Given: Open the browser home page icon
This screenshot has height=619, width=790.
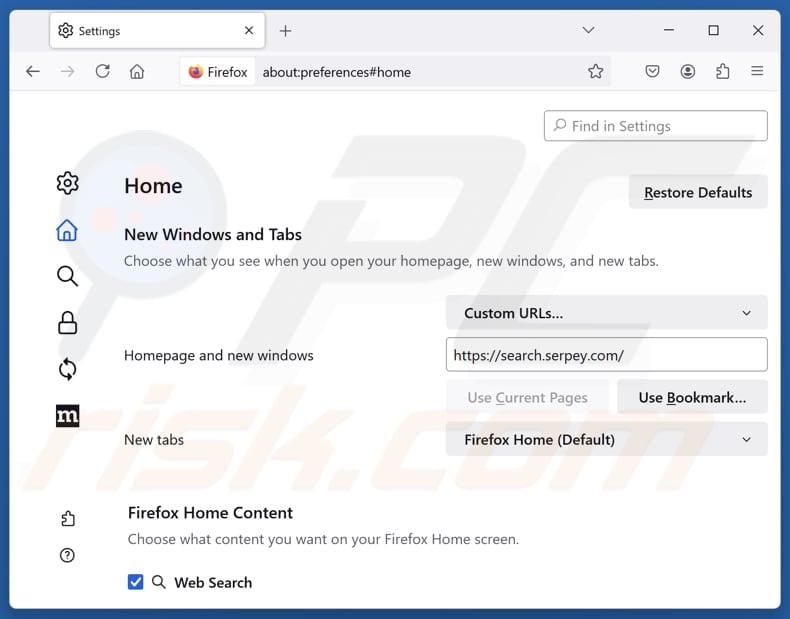Looking at the screenshot, I should coord(137,72).
